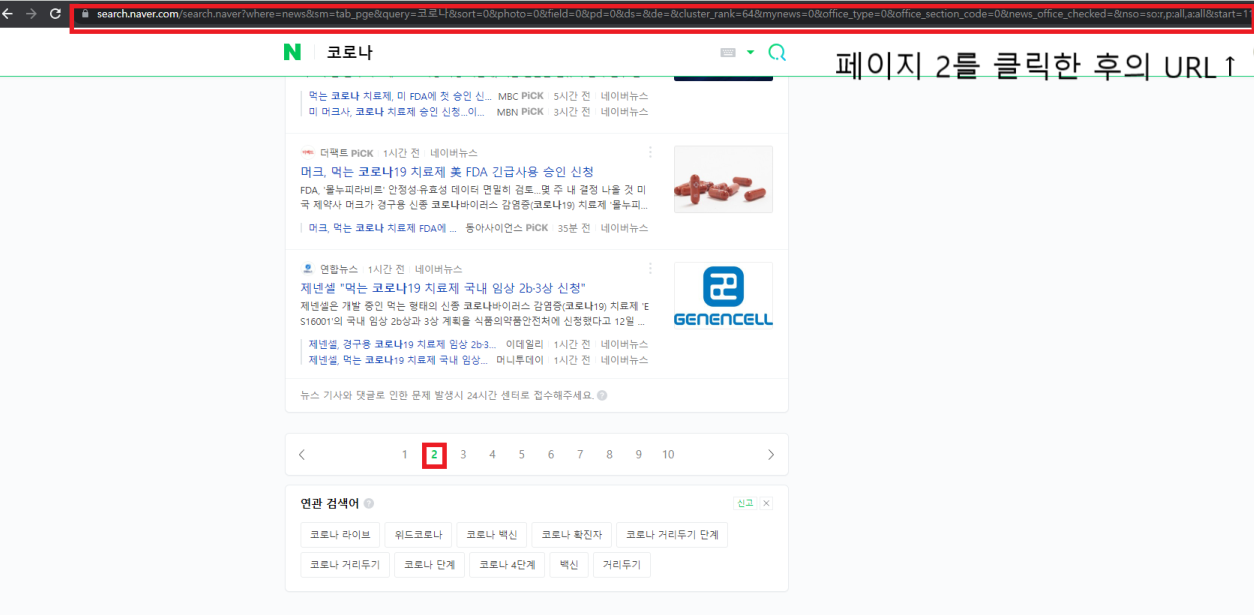Open the three-dot menu of the 머크 article
1254x615 pixels.
(x=651, y=153)
